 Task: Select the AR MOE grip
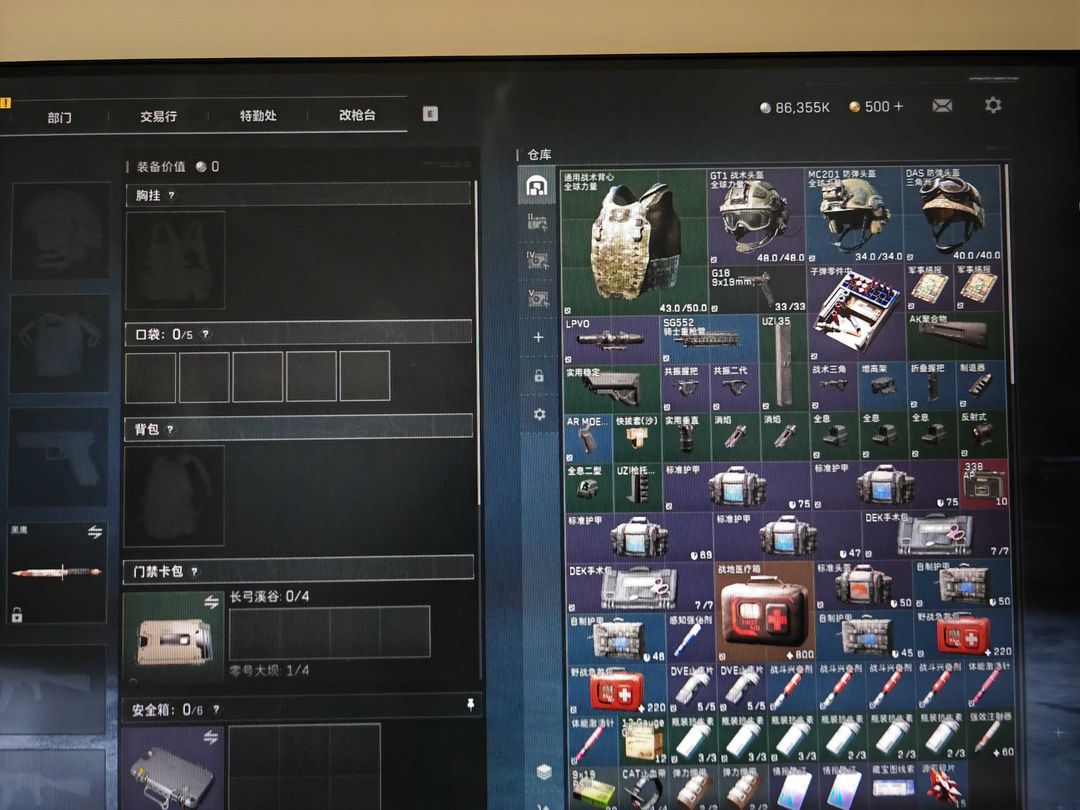click(588, 438)
